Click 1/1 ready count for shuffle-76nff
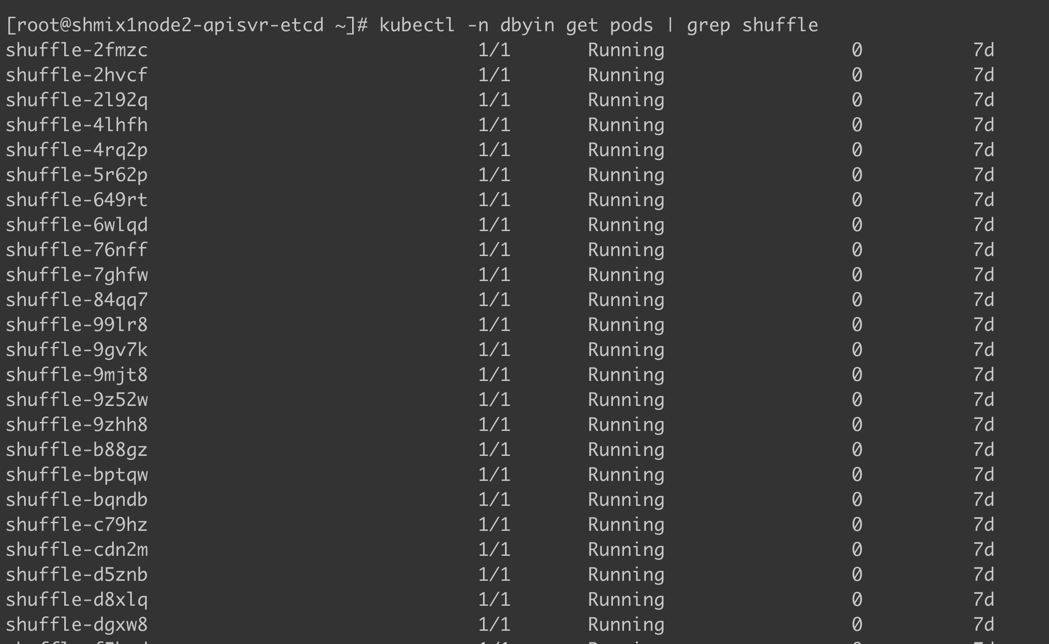 (x=494, y=250)
